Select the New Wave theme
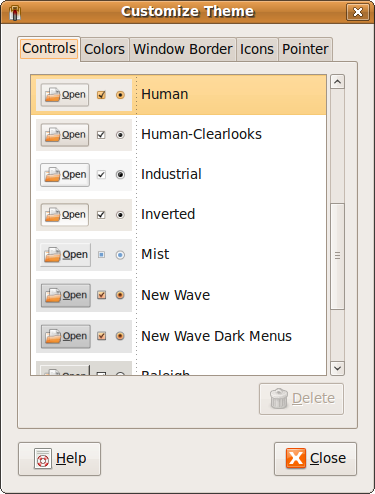Viewport: 375px width, 494px height. pos(176,295)
